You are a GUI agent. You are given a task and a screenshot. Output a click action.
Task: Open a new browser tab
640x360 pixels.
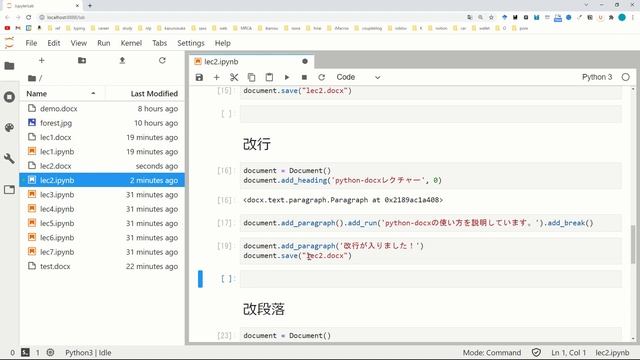point(90,6)
